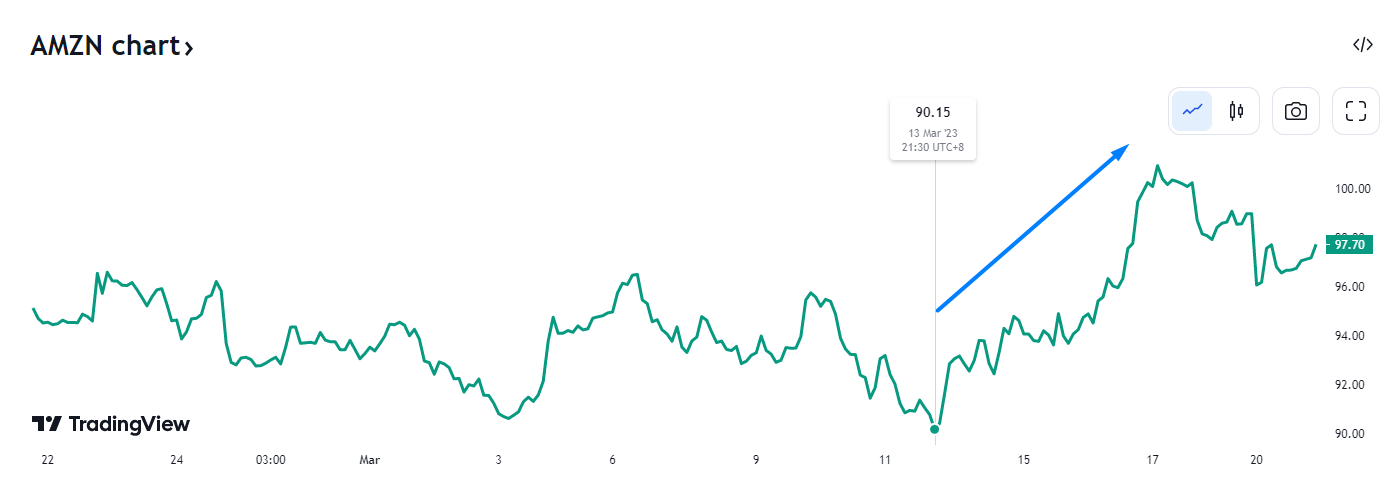Take a chart snapshot with camera icon
The width and height of the screenshot is (1396, 485).
coord(1296,111)
